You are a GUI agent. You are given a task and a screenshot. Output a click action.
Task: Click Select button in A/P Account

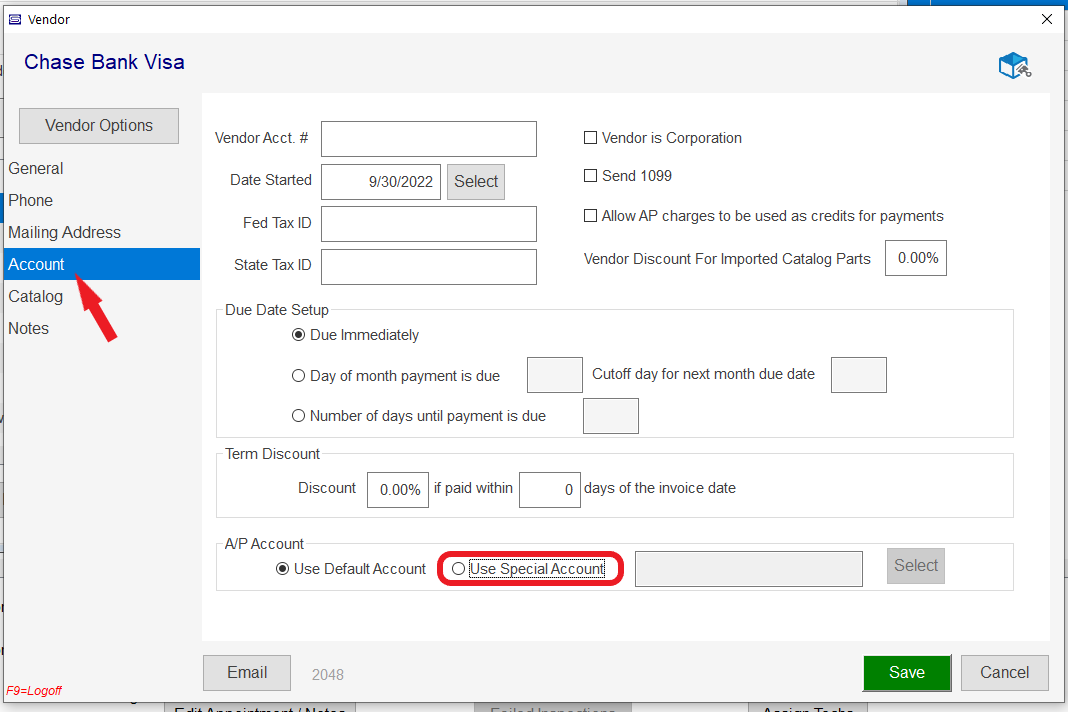915,566
